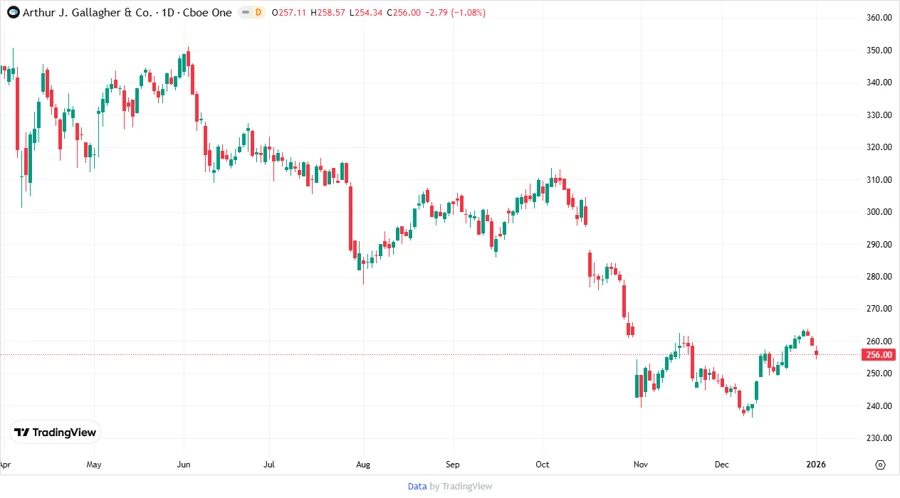Click the C256.00 close value

pos(404,13)
